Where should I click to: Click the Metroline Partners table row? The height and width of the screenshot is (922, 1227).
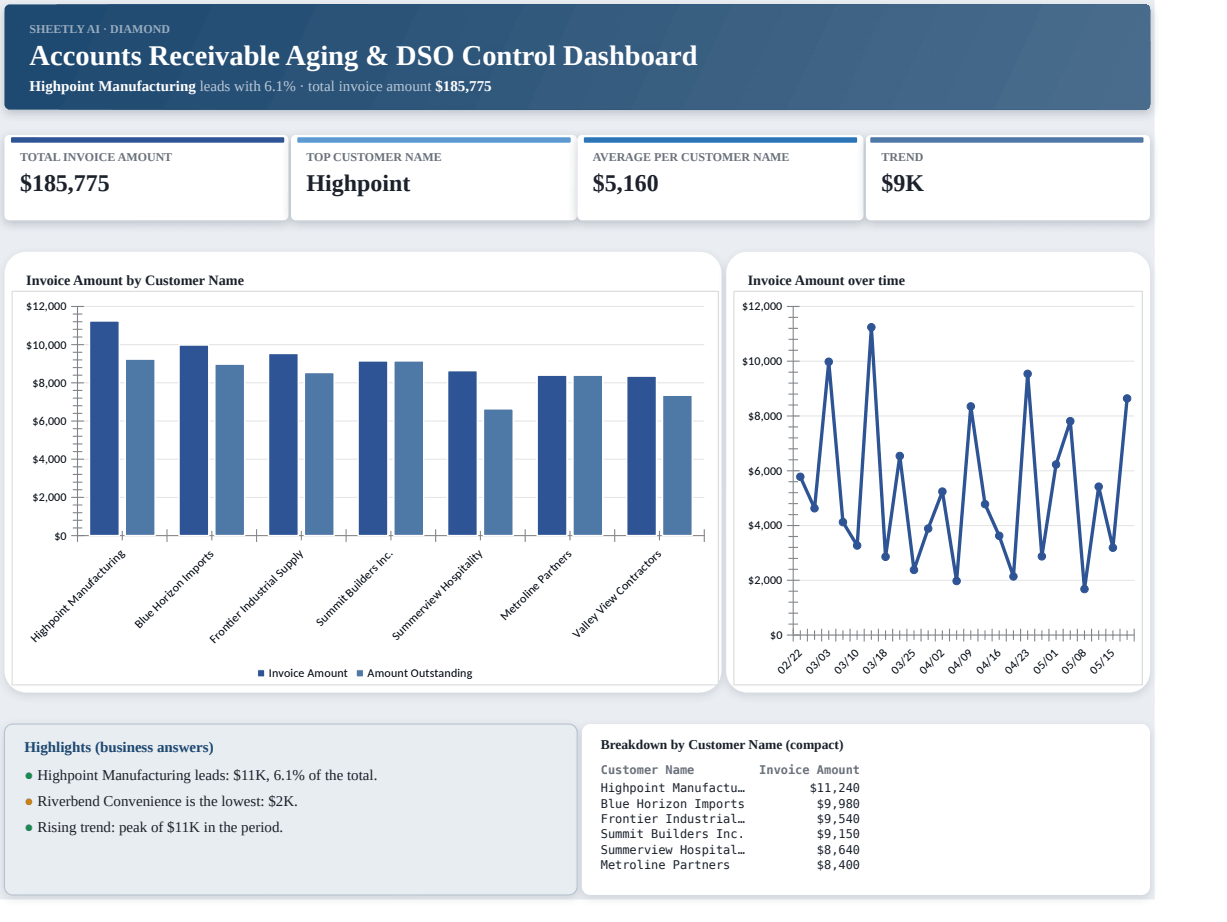point(730,865)
